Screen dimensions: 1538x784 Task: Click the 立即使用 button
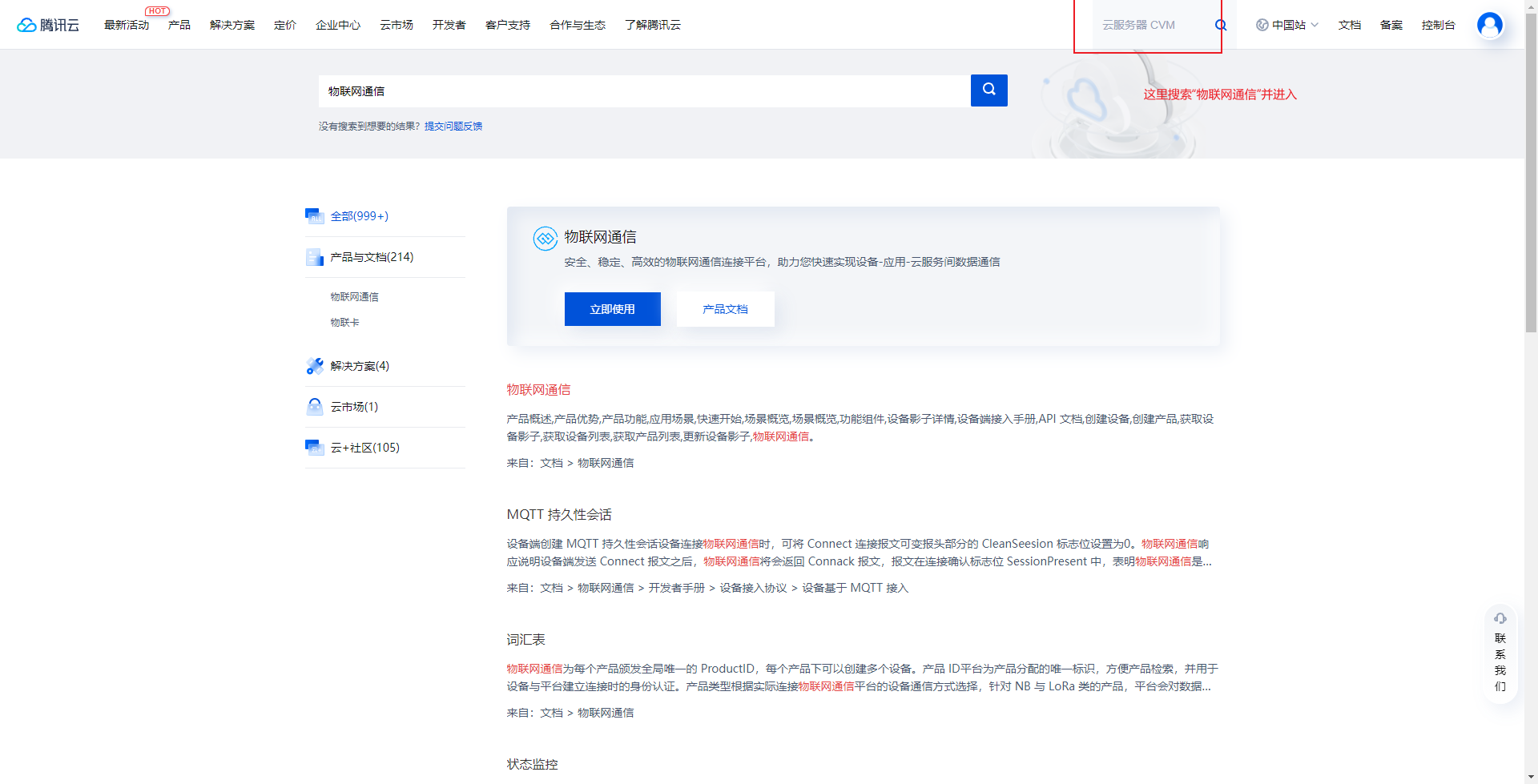point(612,308)
